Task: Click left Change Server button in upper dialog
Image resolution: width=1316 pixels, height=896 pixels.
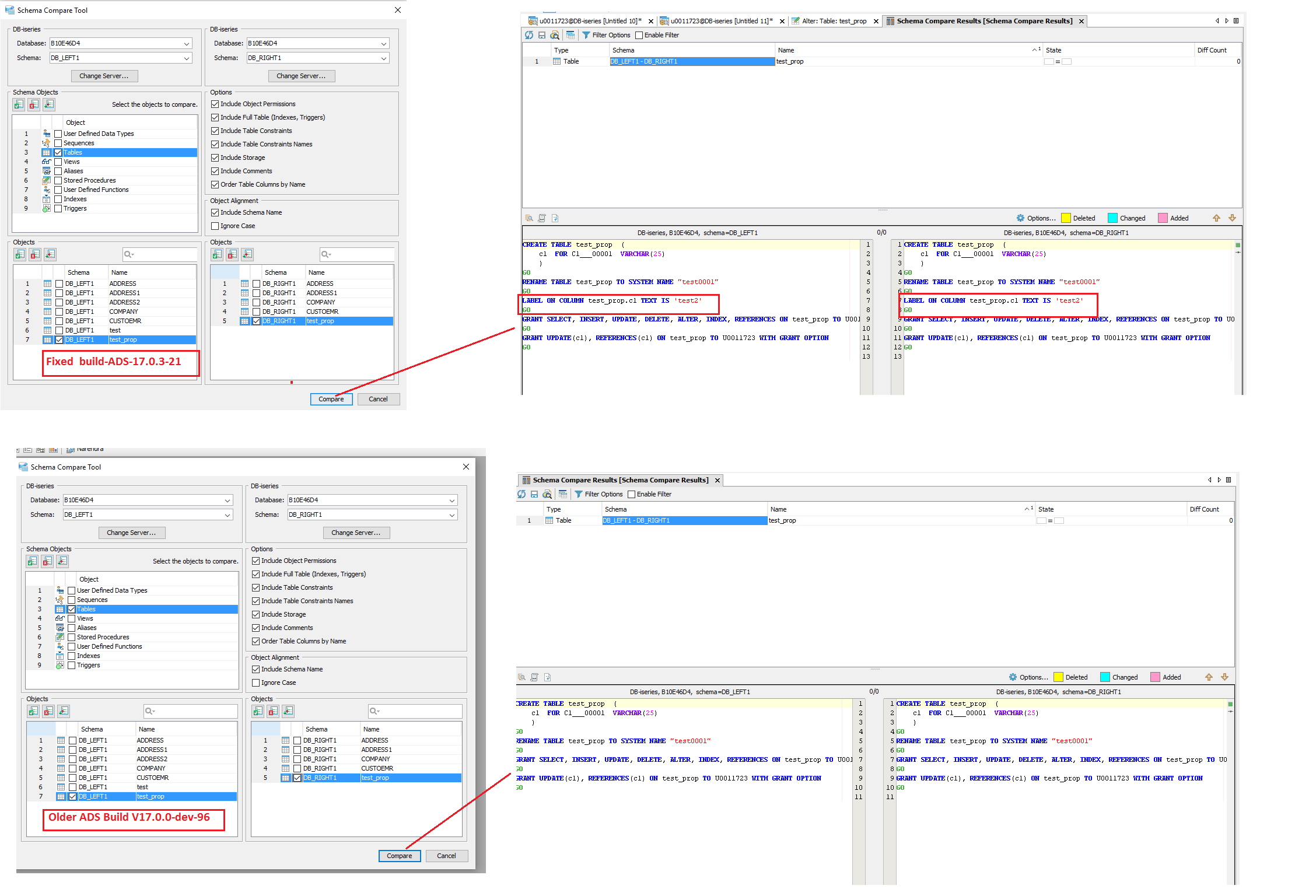Action: 104,76
